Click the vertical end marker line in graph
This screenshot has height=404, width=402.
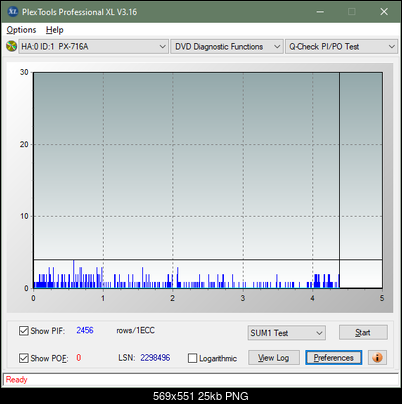tap(339, 180)
